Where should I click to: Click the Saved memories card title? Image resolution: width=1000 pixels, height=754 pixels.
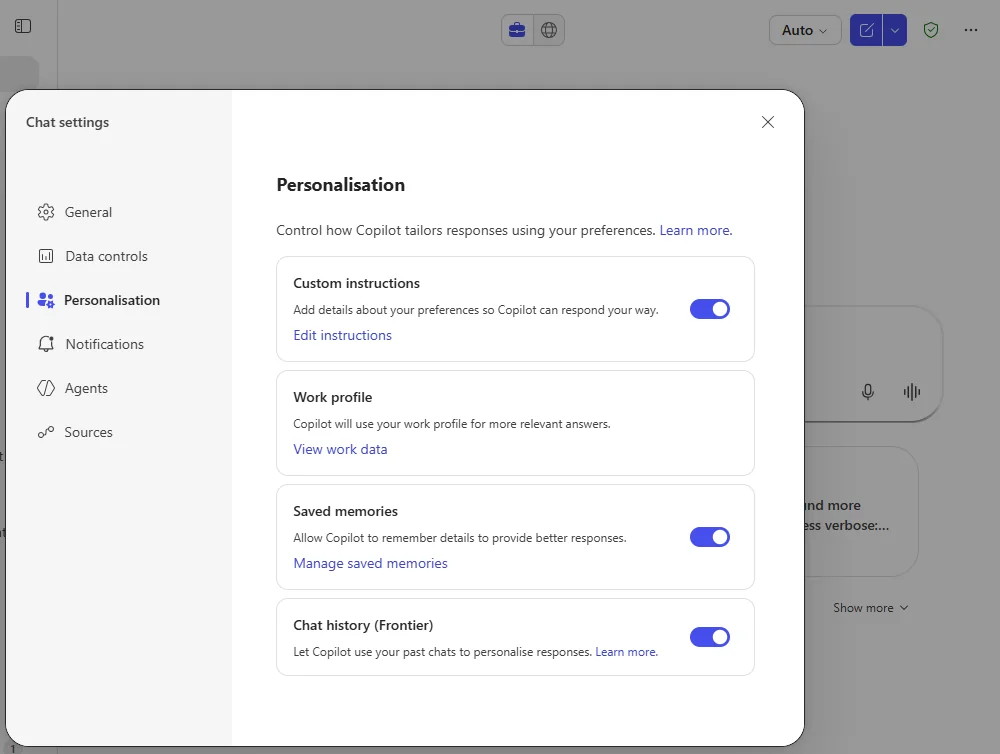(346, 511)
